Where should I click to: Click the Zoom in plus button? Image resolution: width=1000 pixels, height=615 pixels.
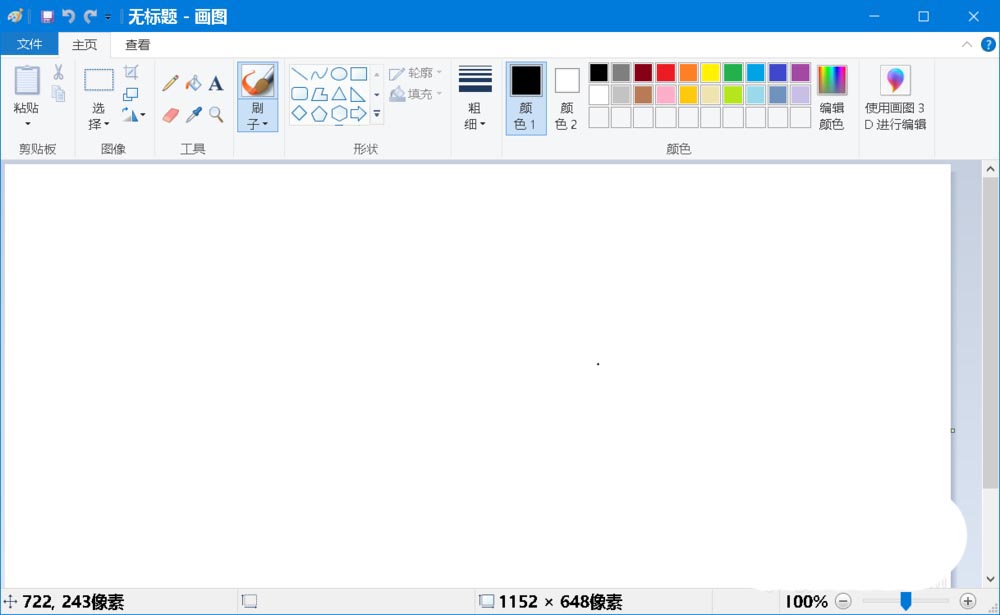click(967, 601)
